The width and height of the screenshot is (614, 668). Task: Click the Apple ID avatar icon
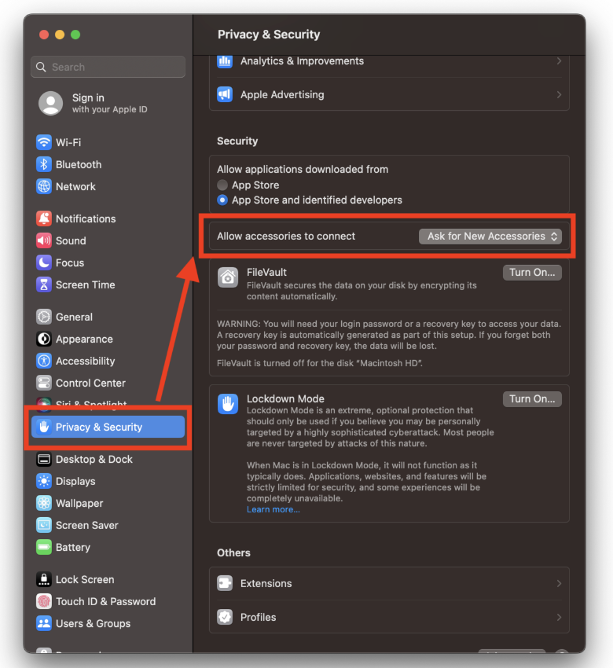pos(51,103)
